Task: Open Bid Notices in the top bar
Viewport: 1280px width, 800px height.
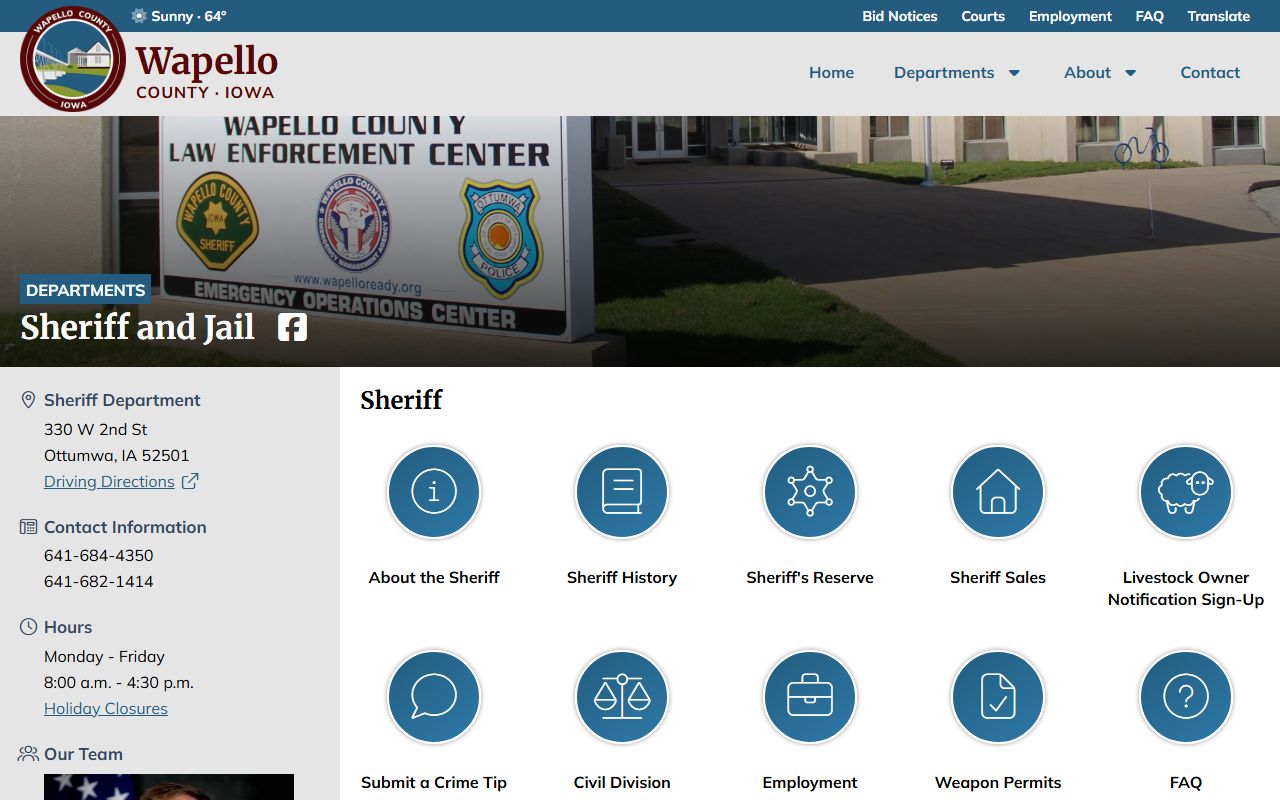Action: pos(900,16)
